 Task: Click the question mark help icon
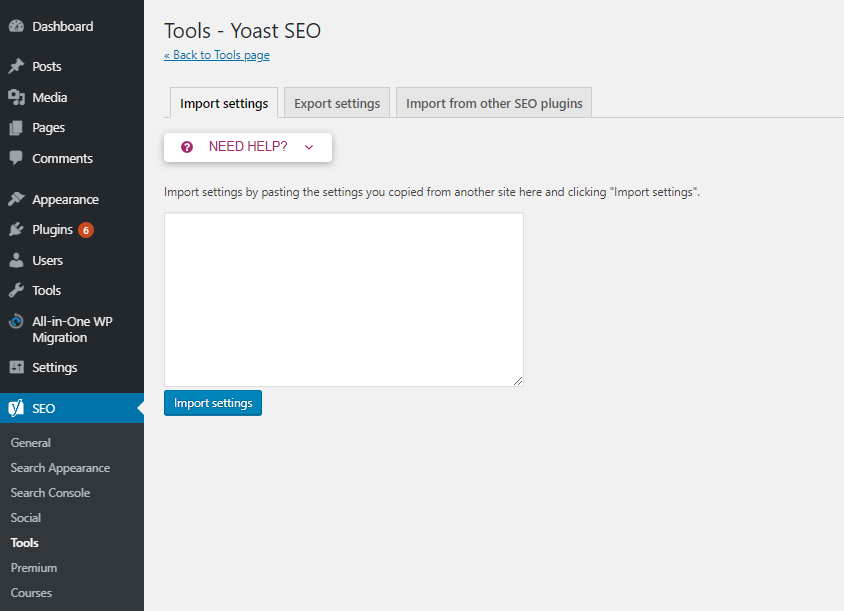coord(187,147)
